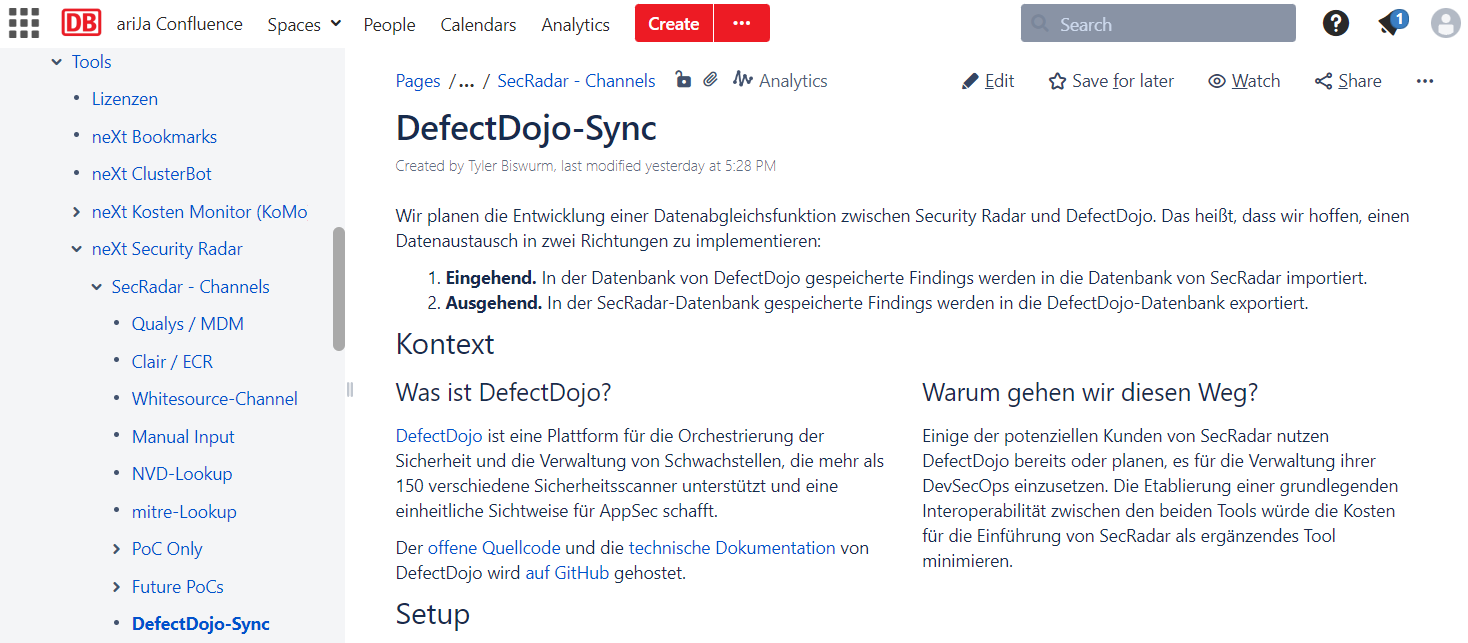Click 'Created by Tyler Biswurm' byline

474,166
